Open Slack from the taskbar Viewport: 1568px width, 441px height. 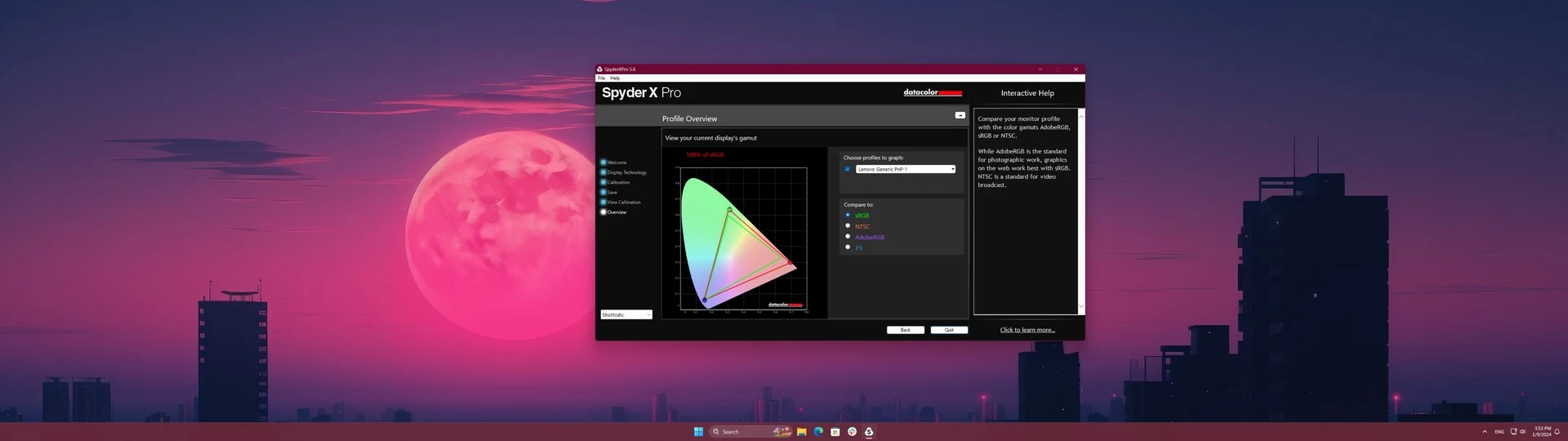(x=852, y=431)
